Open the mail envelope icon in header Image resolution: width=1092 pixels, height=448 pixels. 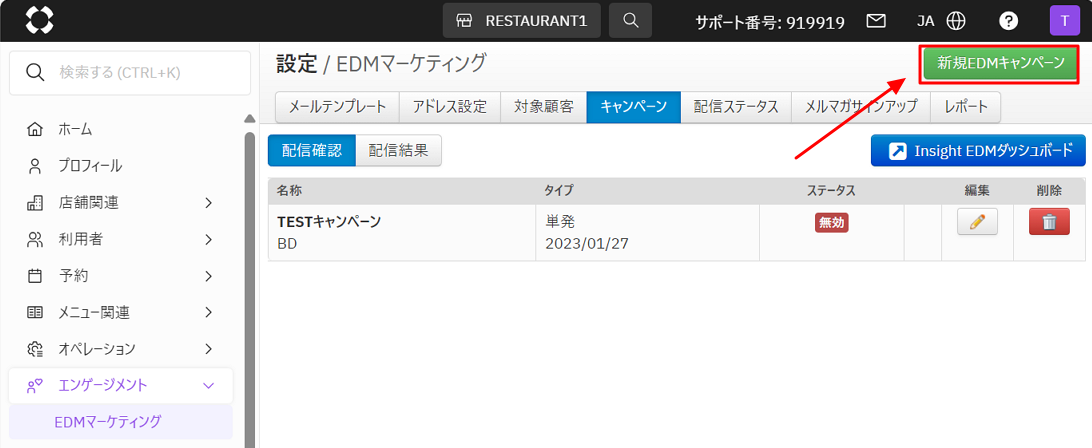(876, 20)
